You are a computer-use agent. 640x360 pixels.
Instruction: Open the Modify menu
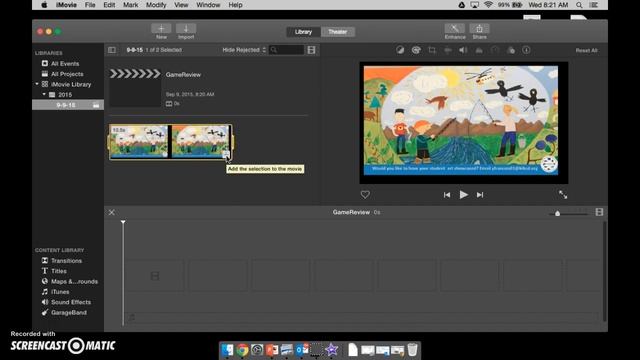(156, 5)
